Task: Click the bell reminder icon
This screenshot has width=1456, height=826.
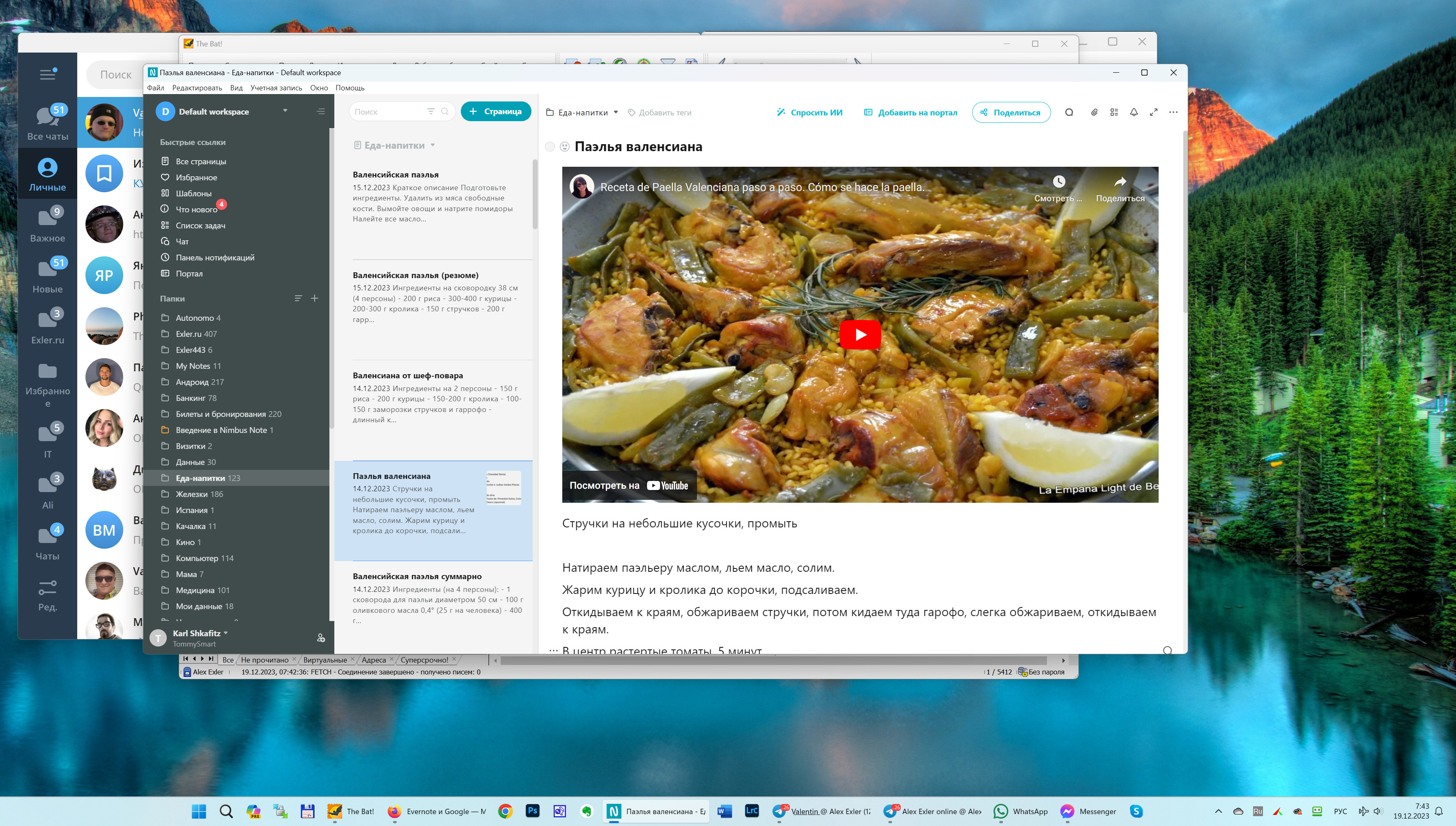Action: point(1133,112)
